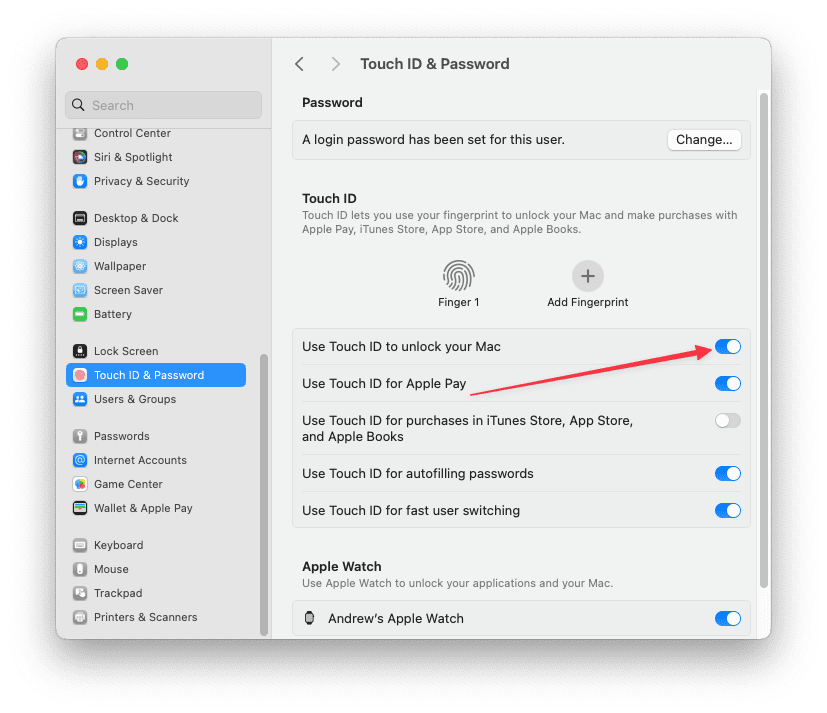827x713 pixels.
Task: Click the Privacy & Security hand icon
Action: (80, 181)
